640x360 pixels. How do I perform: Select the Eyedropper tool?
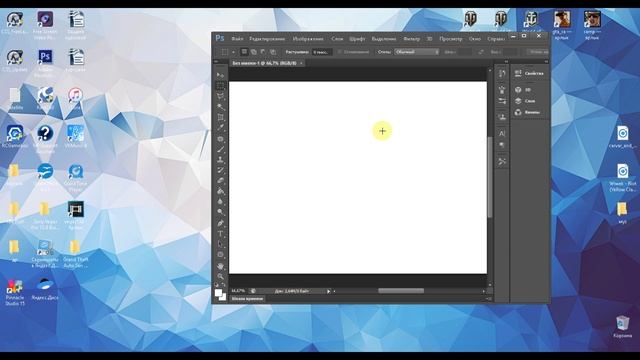(x=220, y=128)
